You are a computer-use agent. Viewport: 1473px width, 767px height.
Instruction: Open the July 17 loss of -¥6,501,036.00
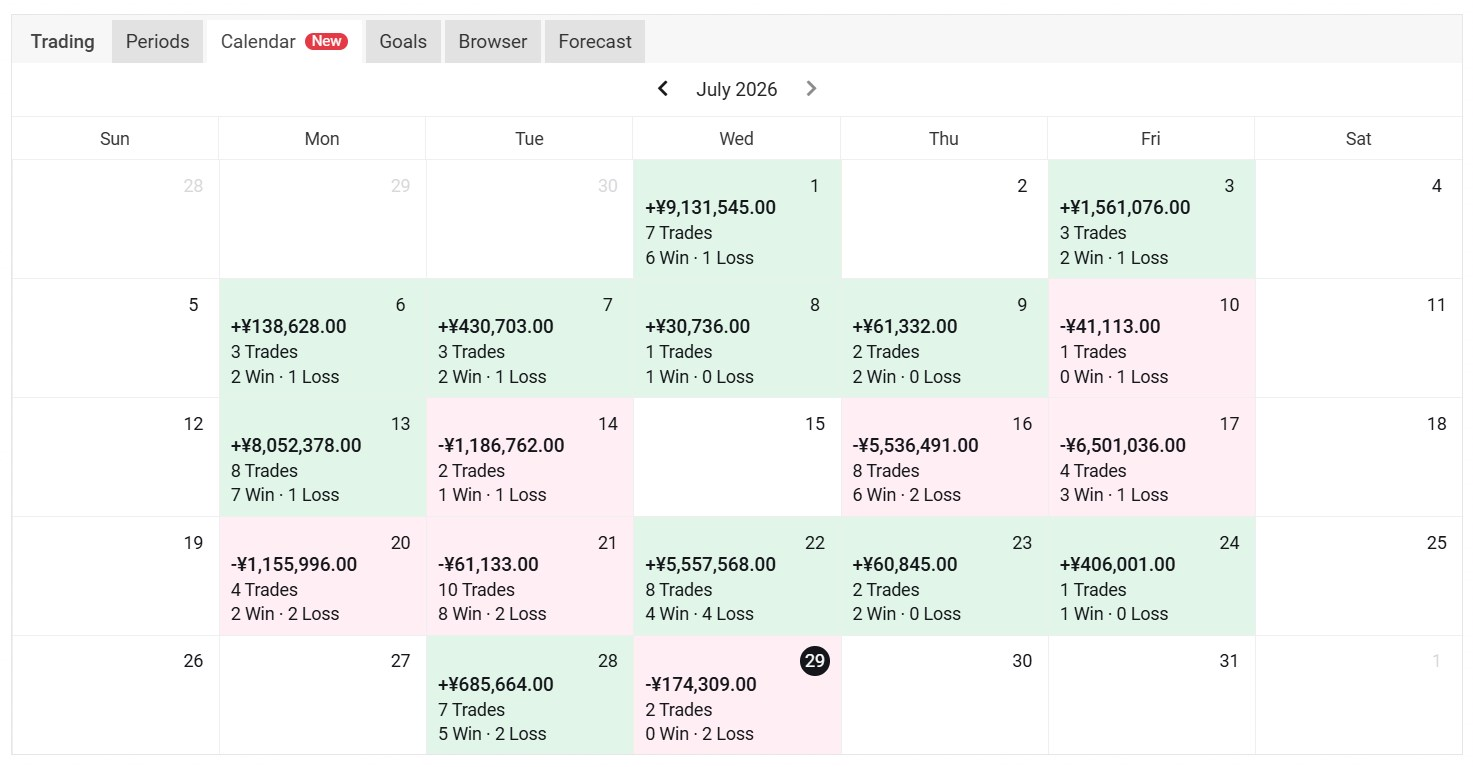[1151, 457]
